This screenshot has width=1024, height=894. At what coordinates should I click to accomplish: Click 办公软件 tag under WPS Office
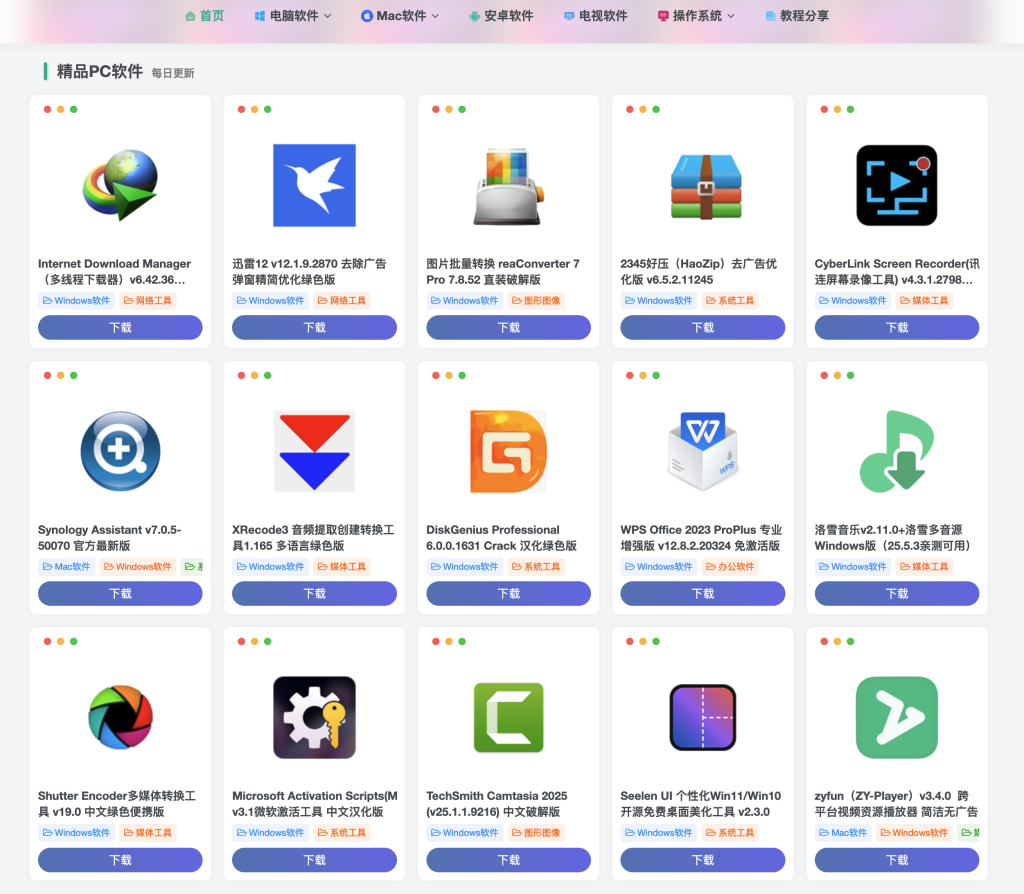coord(731,567)
